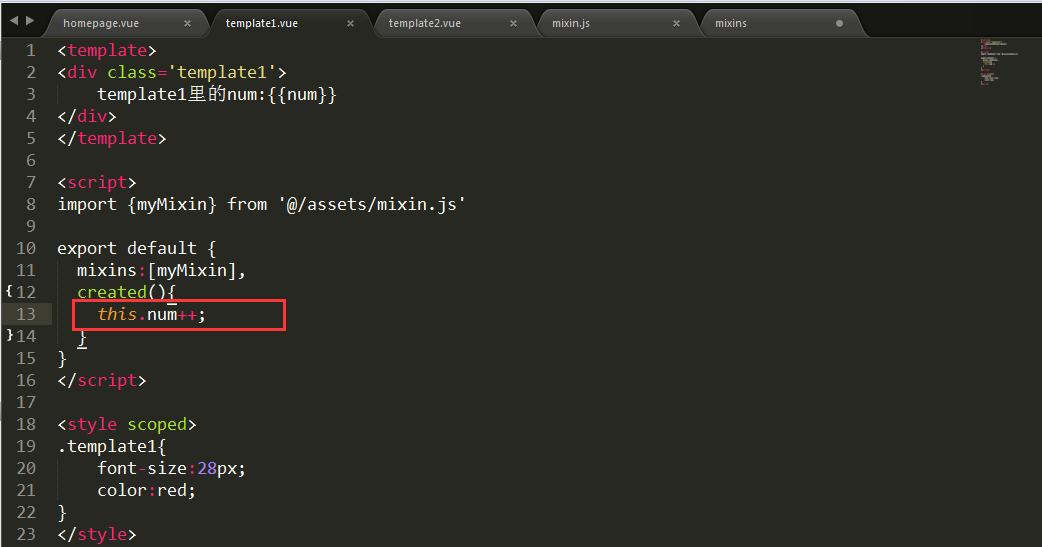Click the closing </script> tag
Screen dimensions: 1042x547
point(102,380)
